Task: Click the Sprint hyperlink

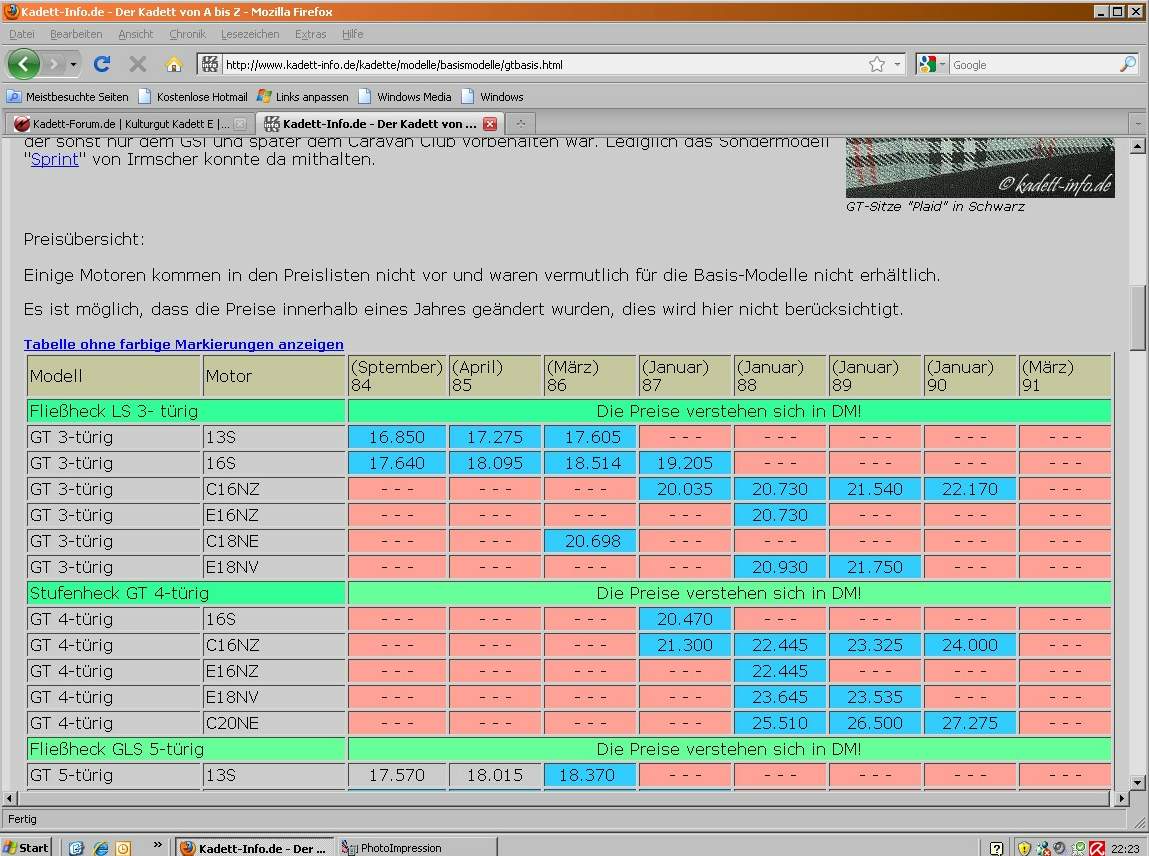Action: point(54,159)
